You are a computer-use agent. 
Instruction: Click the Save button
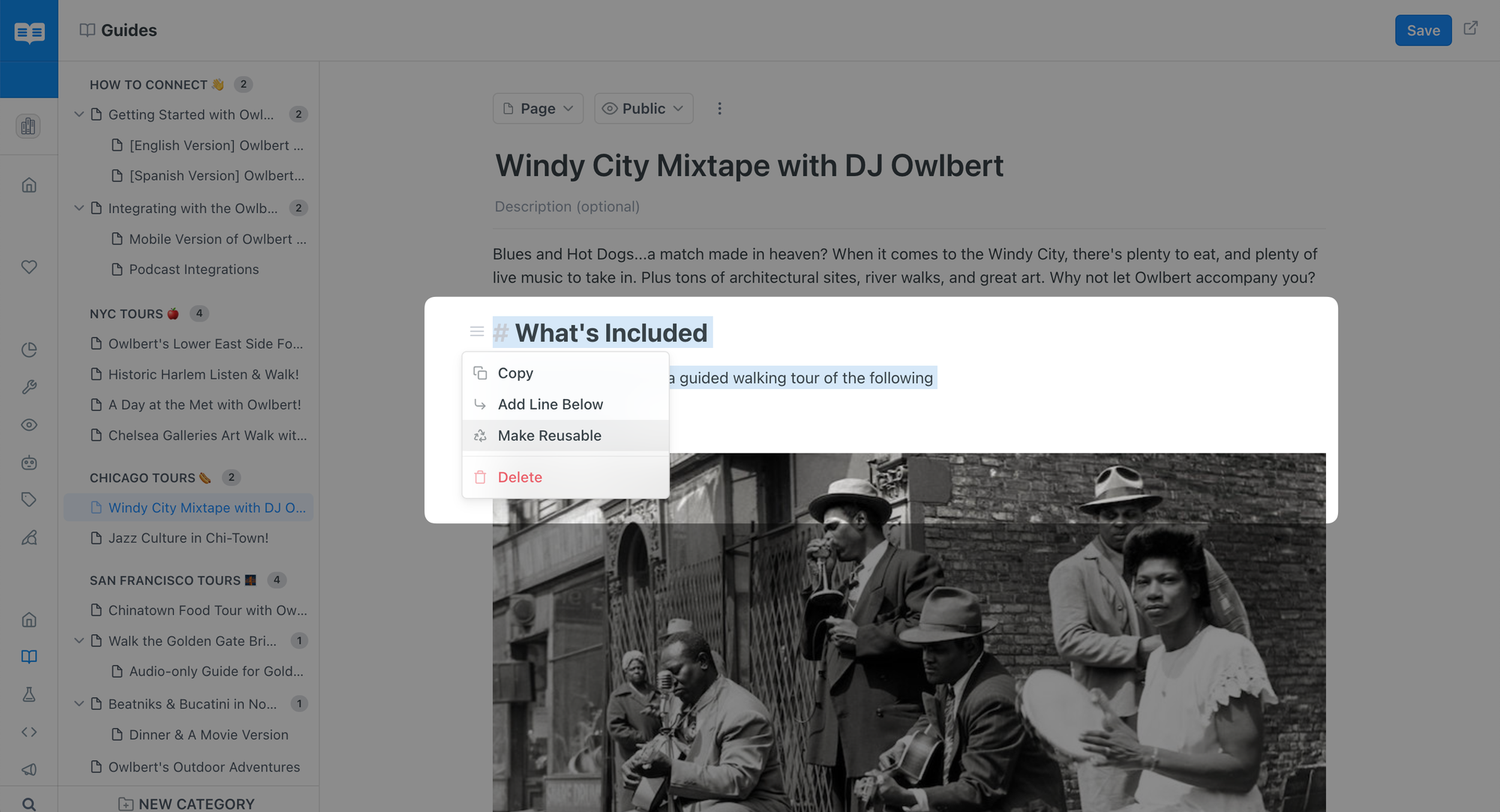click(1423, 31)
